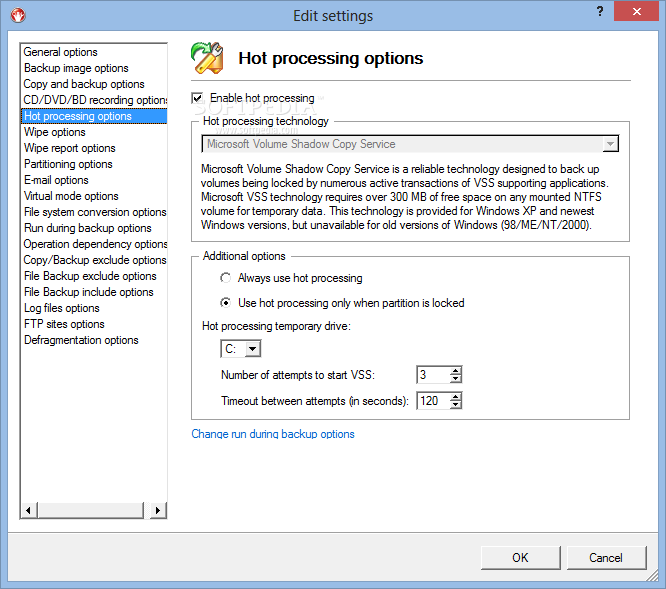
Task: Select Use hot processing only when partition is locked
Action: pyautogui.click(x=226, y=303)
